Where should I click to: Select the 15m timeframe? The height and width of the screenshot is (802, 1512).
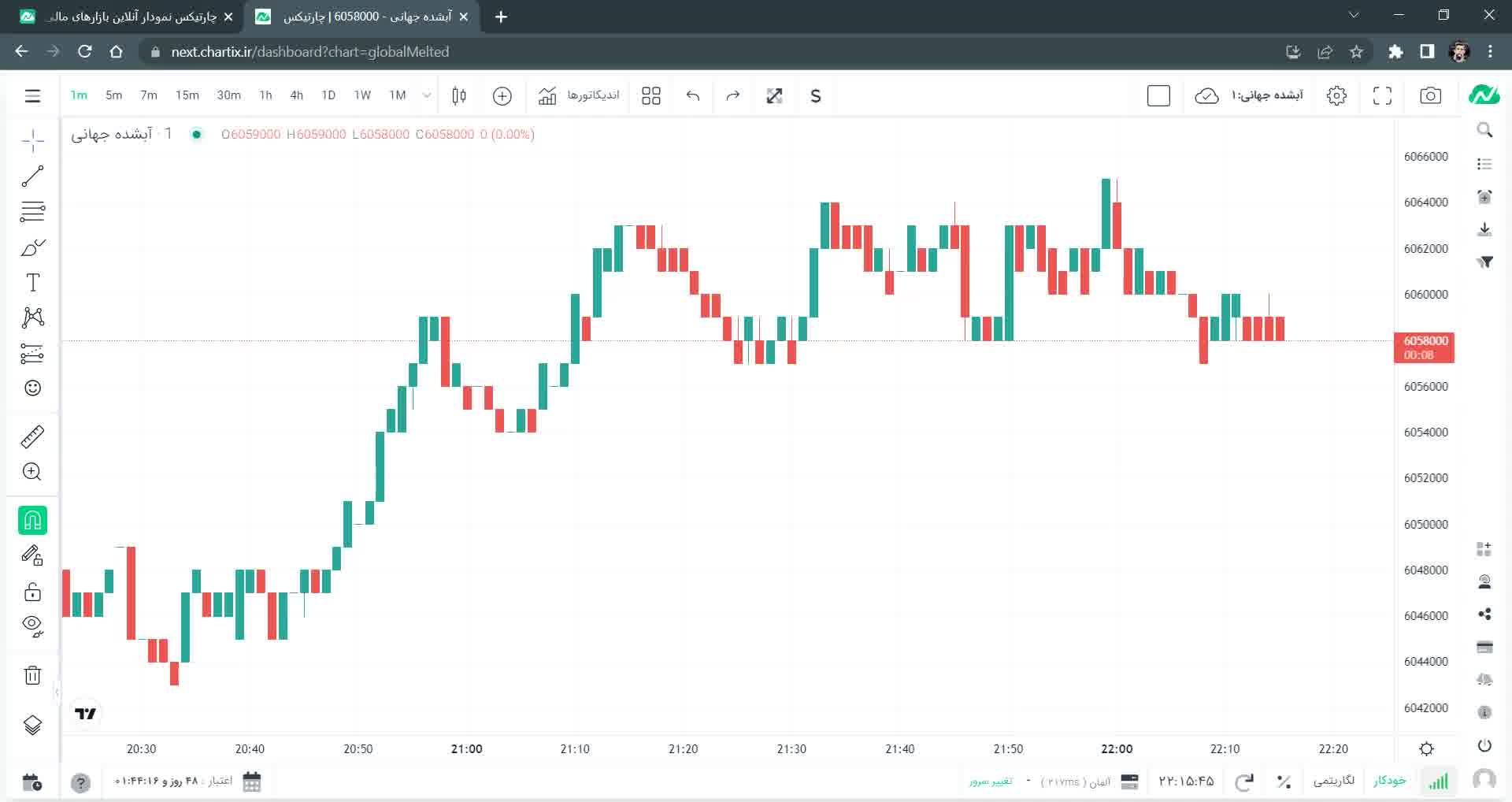click(187, 95)
